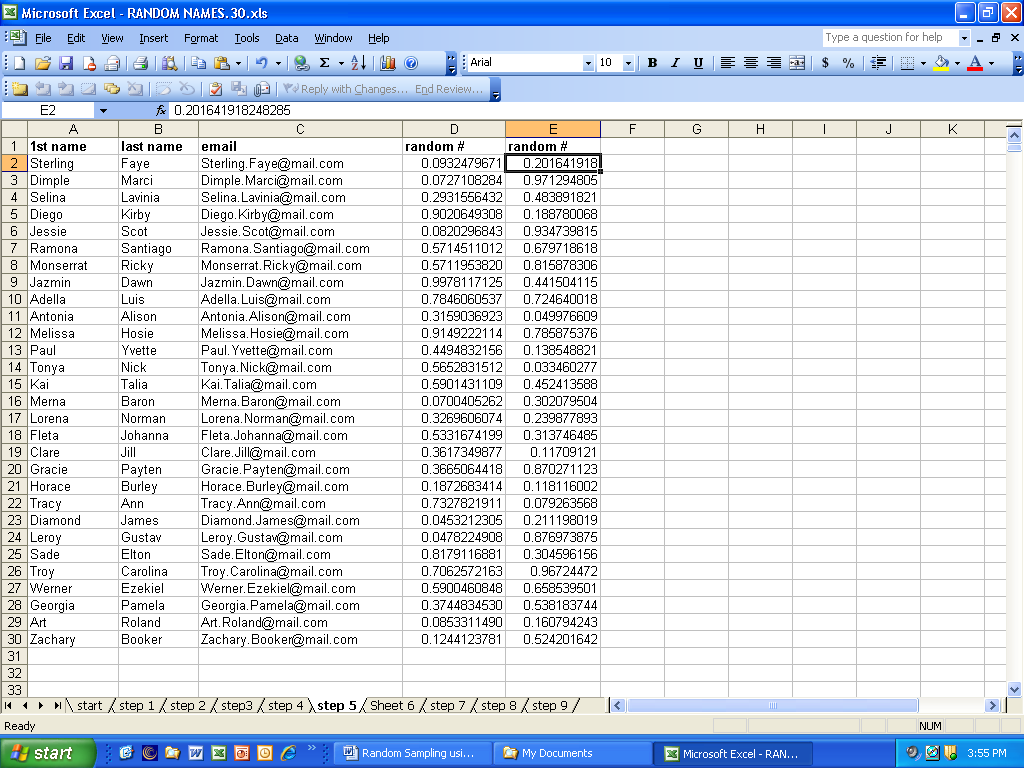Apply red Font Color letter A
The height and width of the screenshot is (768, 1024).
975,63
